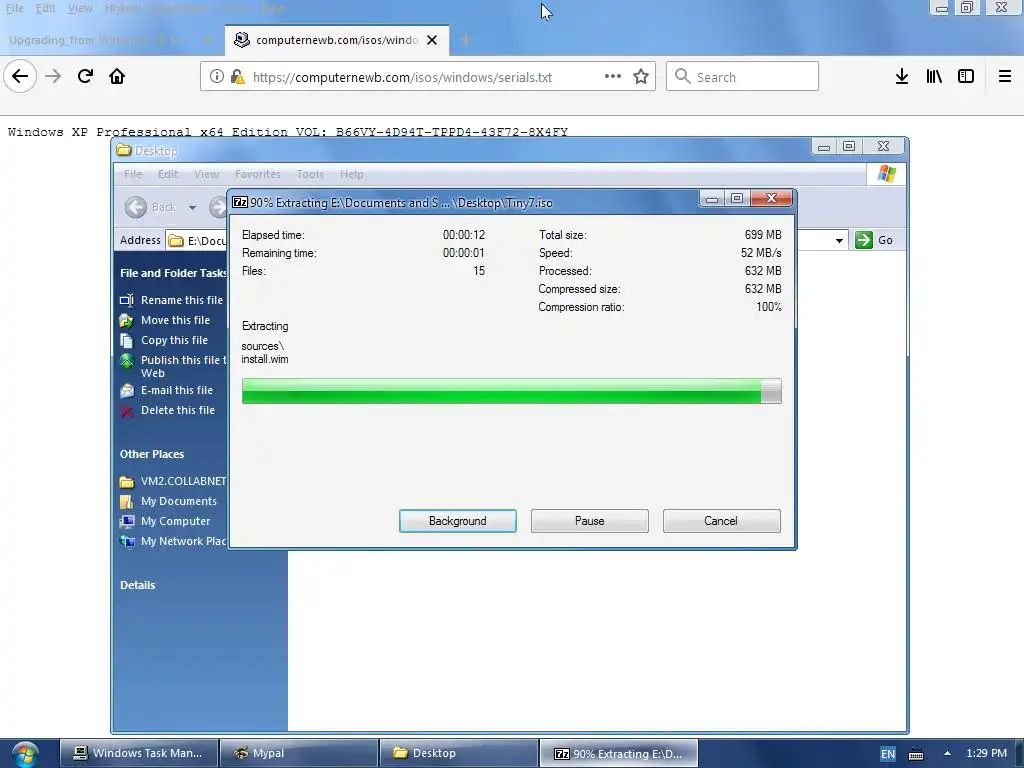Show site information icon in address bar
Screen dimensions: 1024x768
(216, 76)
